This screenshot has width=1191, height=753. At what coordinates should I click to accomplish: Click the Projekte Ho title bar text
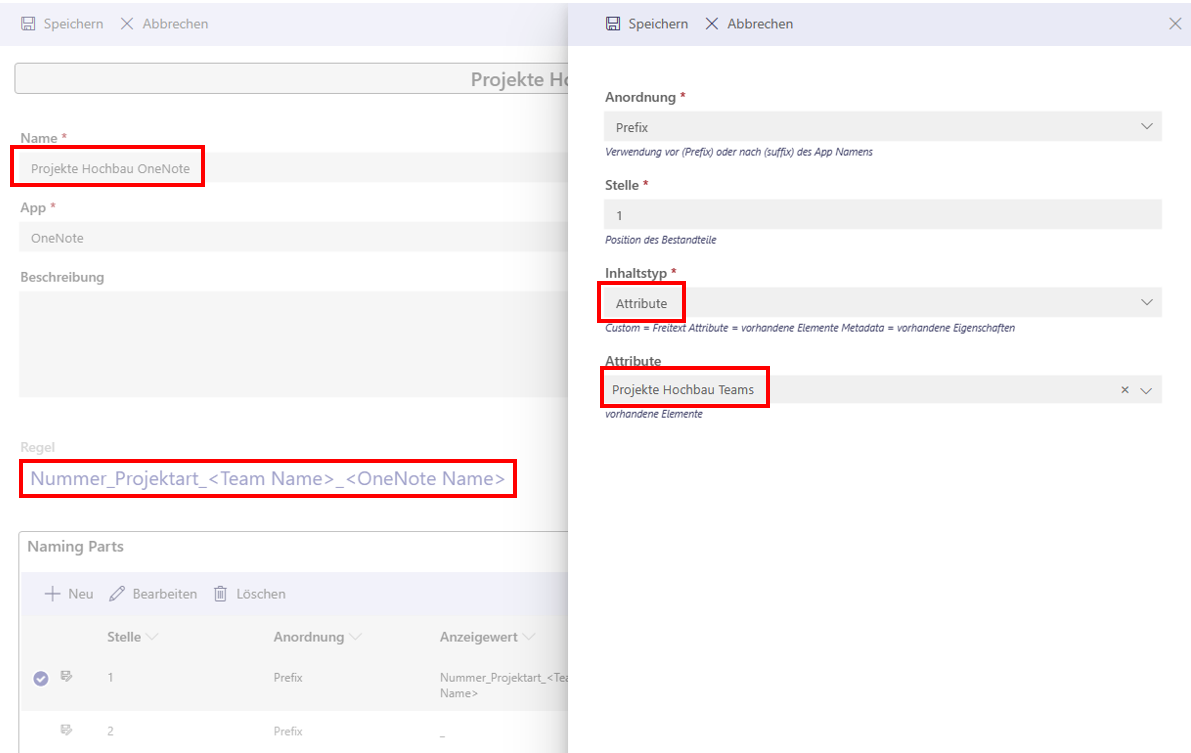519,79
